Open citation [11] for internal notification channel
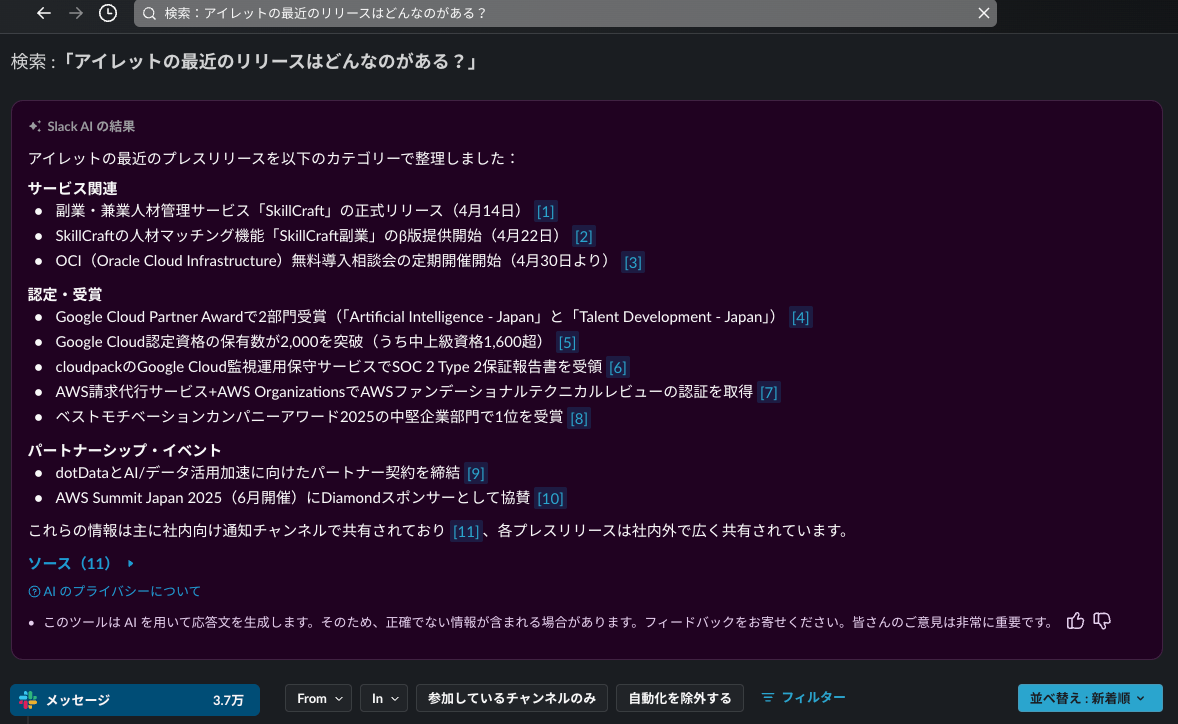The height and width of the screenshot is (724, 1178). 466,531
